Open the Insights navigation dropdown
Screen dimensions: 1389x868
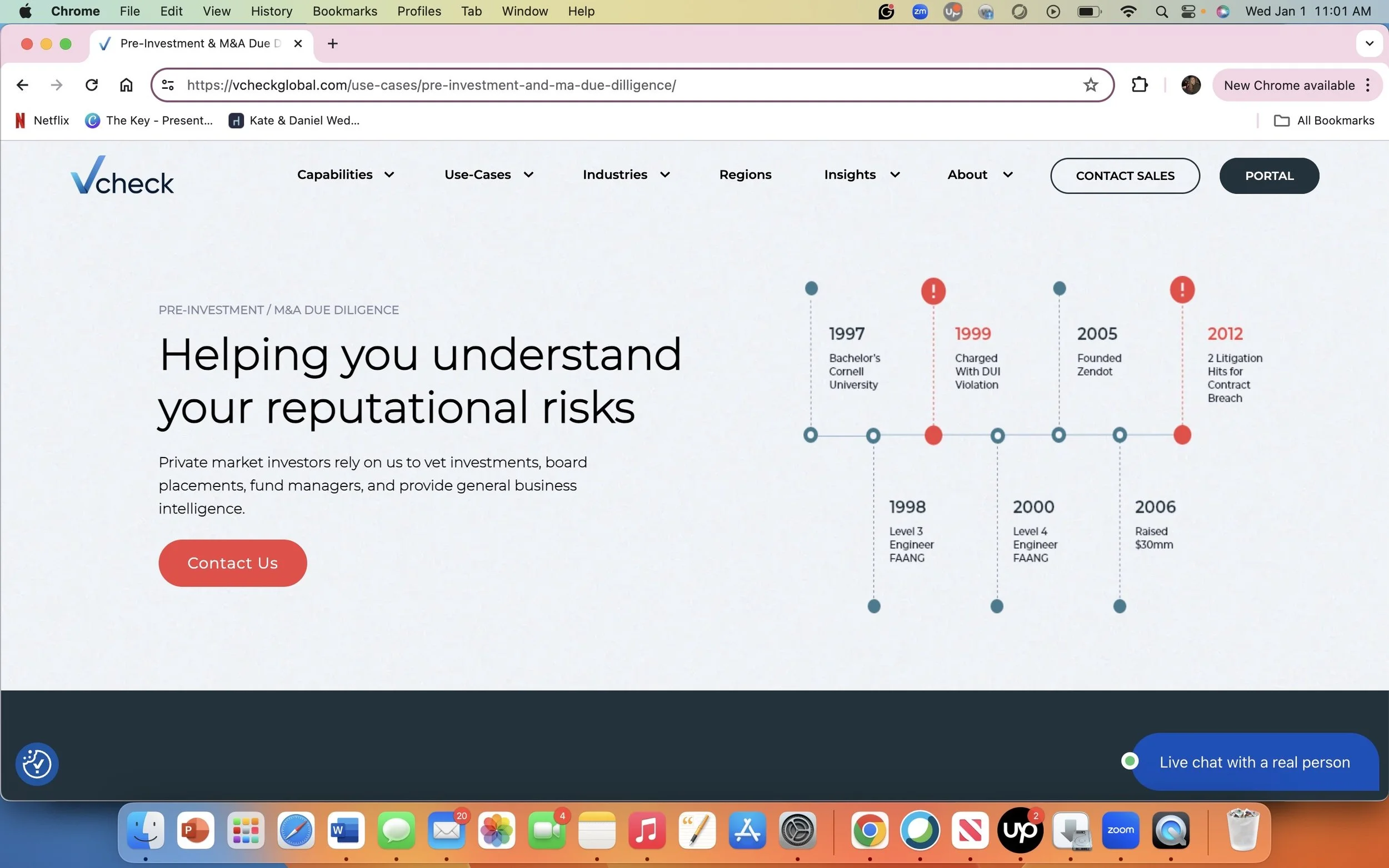pos(861,174)
